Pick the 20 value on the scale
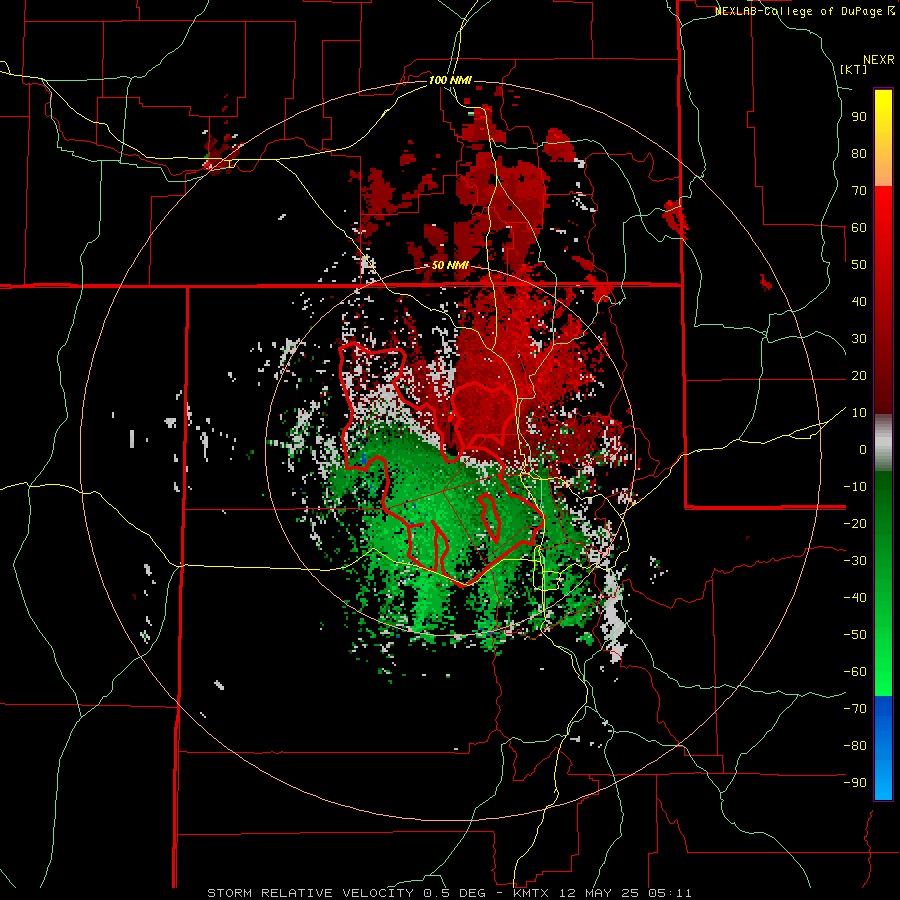This screenshot has height=900, width=900. (859, 375)
